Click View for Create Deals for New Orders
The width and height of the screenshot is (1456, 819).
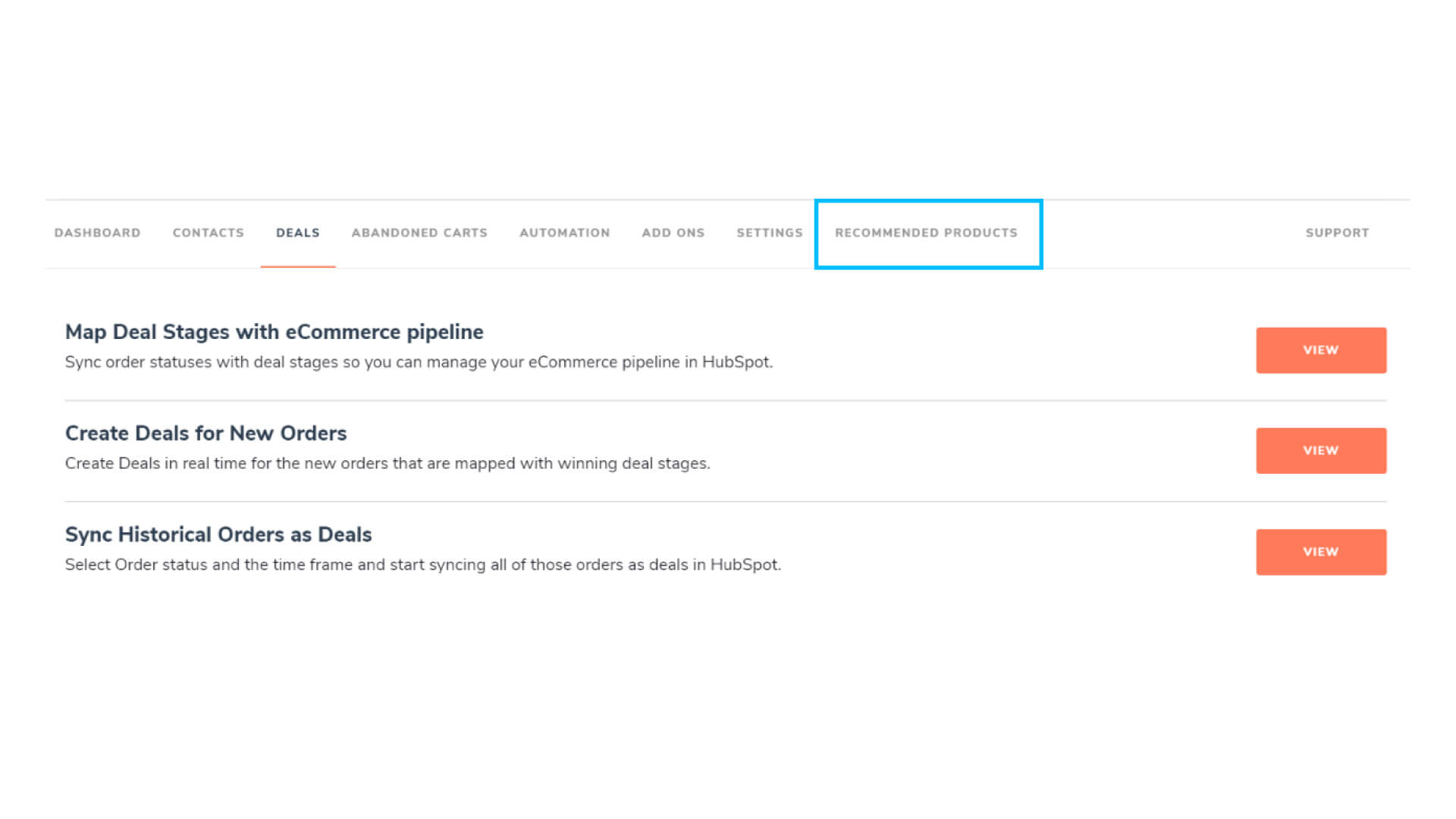tap(1320, 450)
